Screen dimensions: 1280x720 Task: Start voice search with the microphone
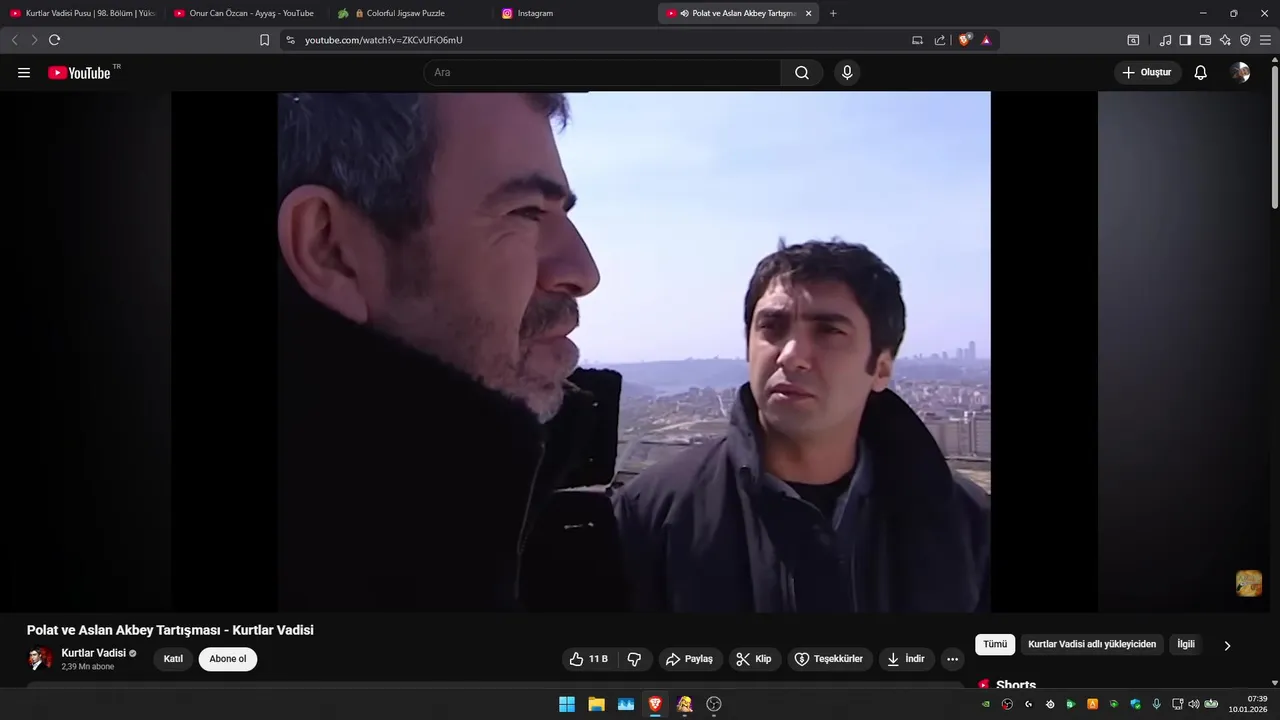847,73
